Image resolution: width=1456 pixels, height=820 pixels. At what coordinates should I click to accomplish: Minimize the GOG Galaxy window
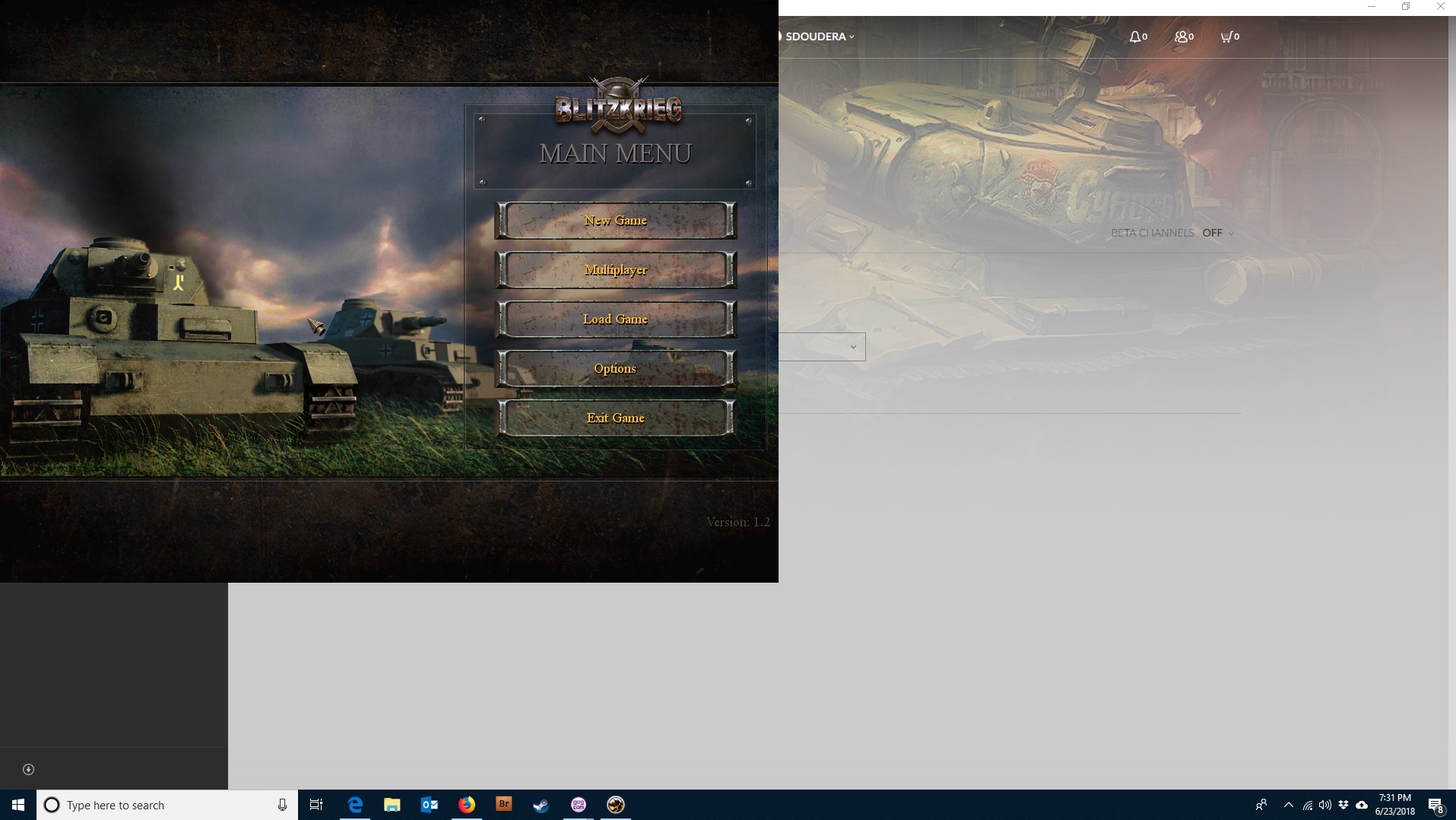tap(1372, 7)
